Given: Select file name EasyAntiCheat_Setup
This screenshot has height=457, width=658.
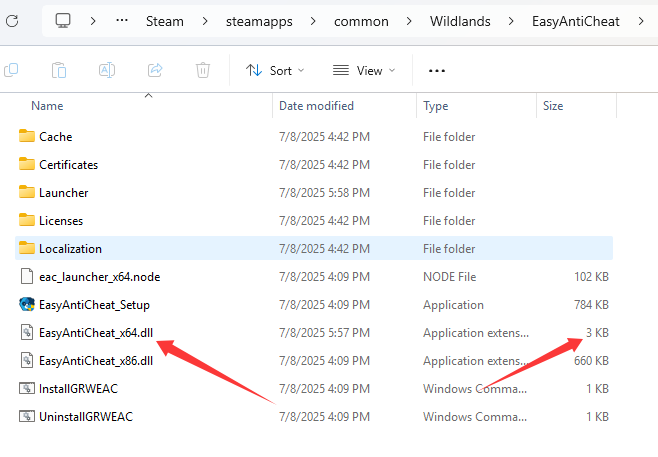Looking at the screenshot, I should (x=94, y=305).
